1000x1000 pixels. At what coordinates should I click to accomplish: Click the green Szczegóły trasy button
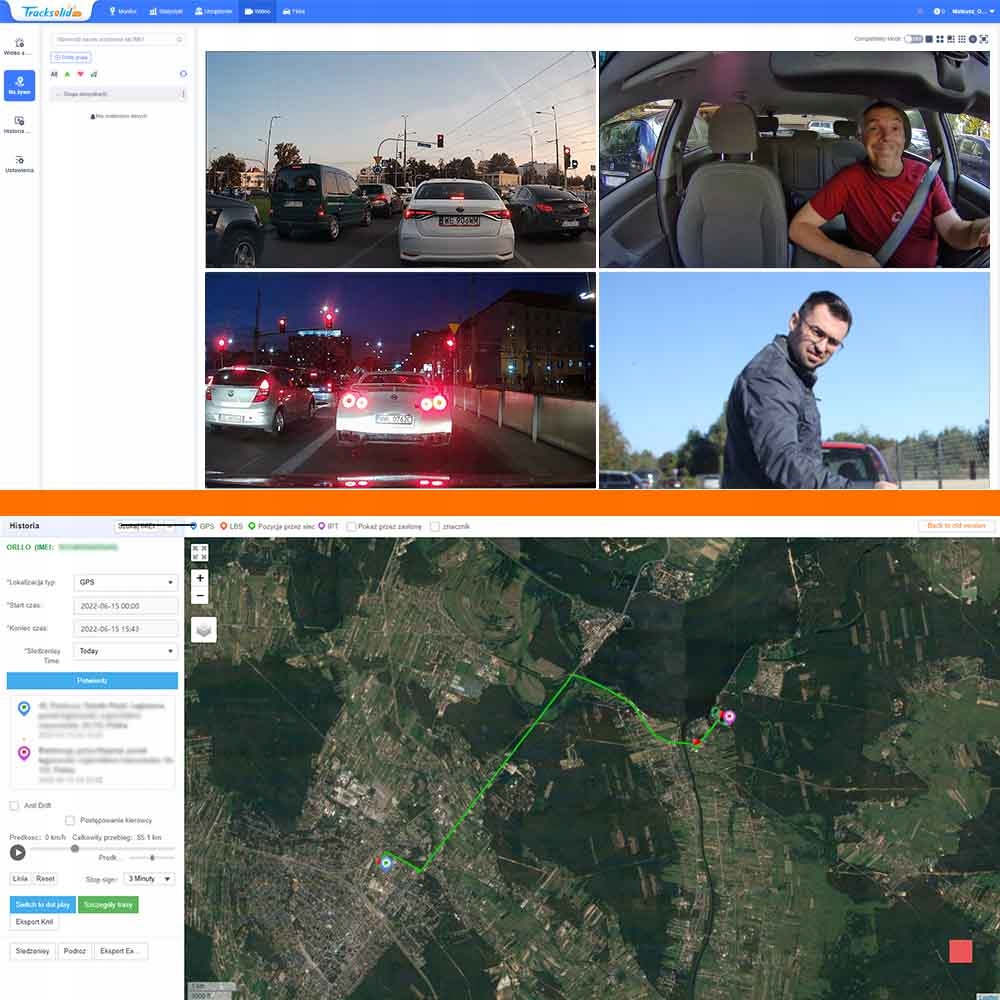[x=108, y=904]
